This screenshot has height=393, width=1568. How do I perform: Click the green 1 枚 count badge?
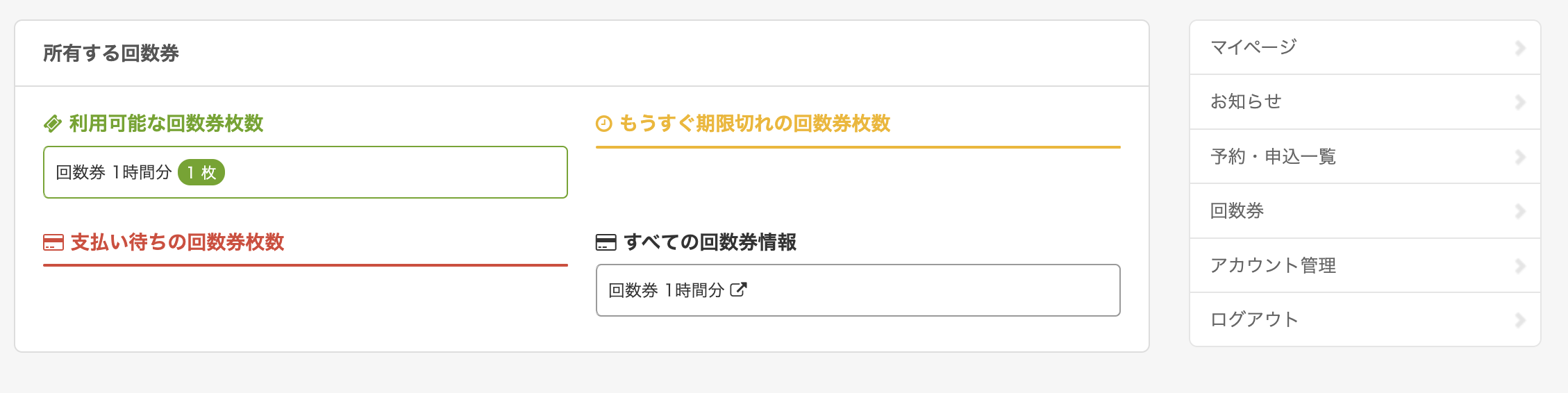click(201, 173)
